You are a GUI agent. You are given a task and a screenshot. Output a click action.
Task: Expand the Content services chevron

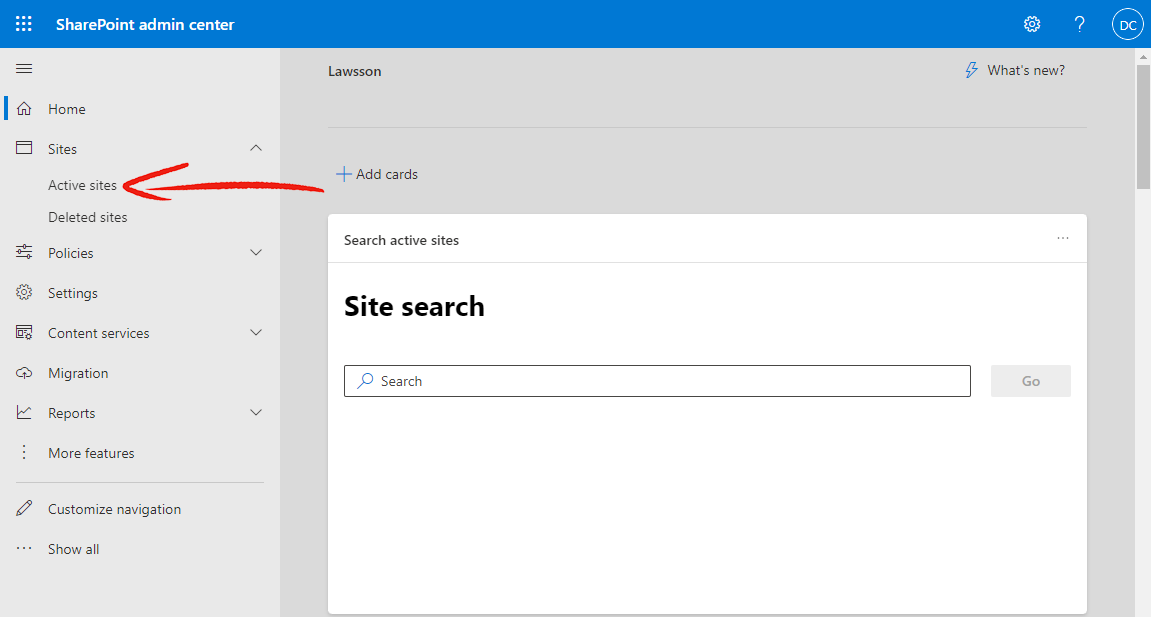pos(255,332)
